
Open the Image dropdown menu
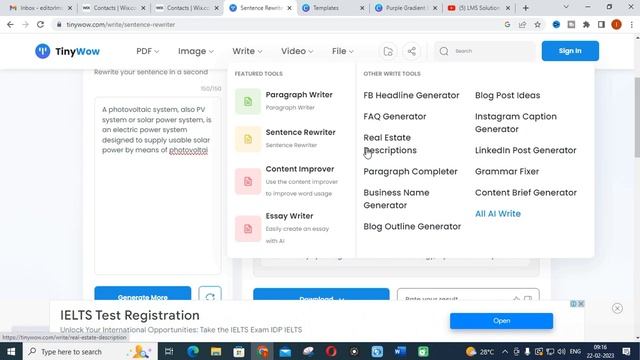click(x=196, y=51)
